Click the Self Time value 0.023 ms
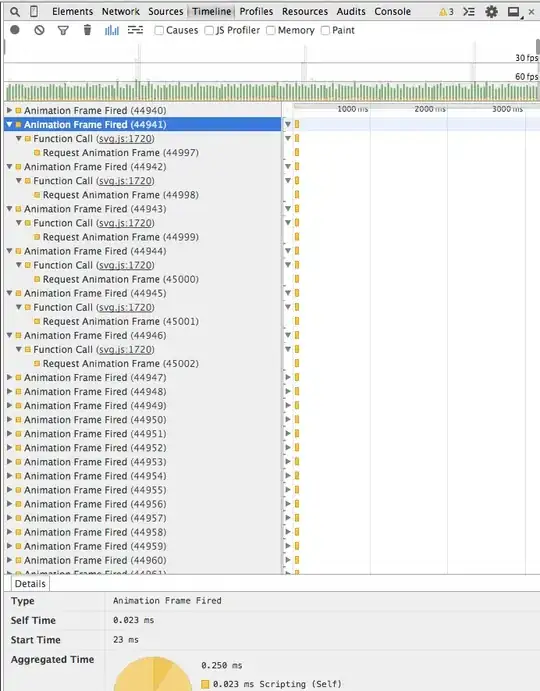540x691 pixels. (134, 620)
